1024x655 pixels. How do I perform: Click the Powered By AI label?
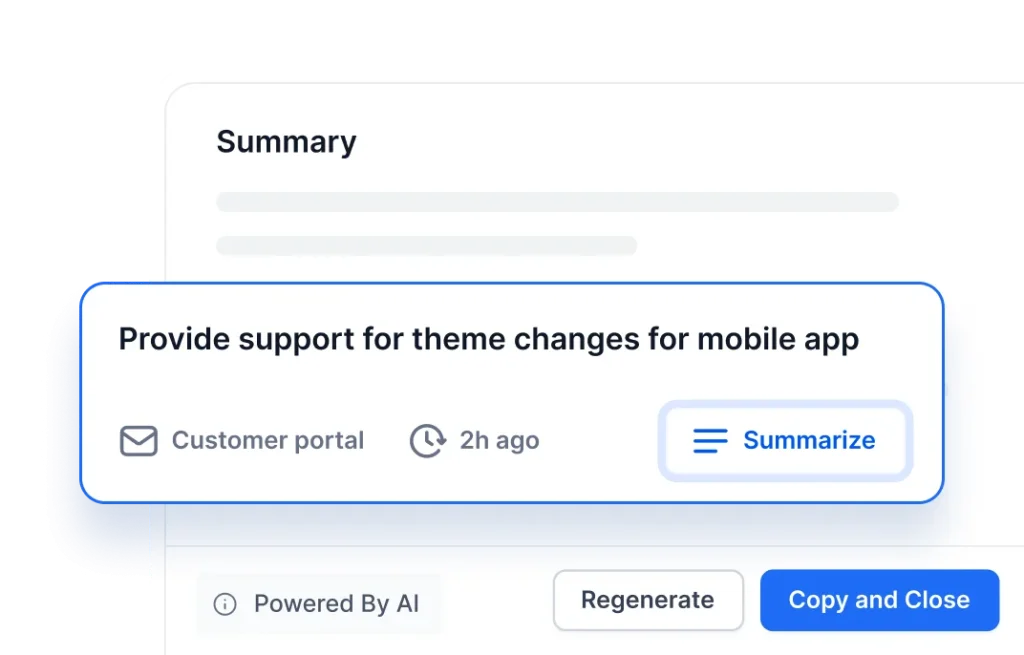tap(338, 603)
